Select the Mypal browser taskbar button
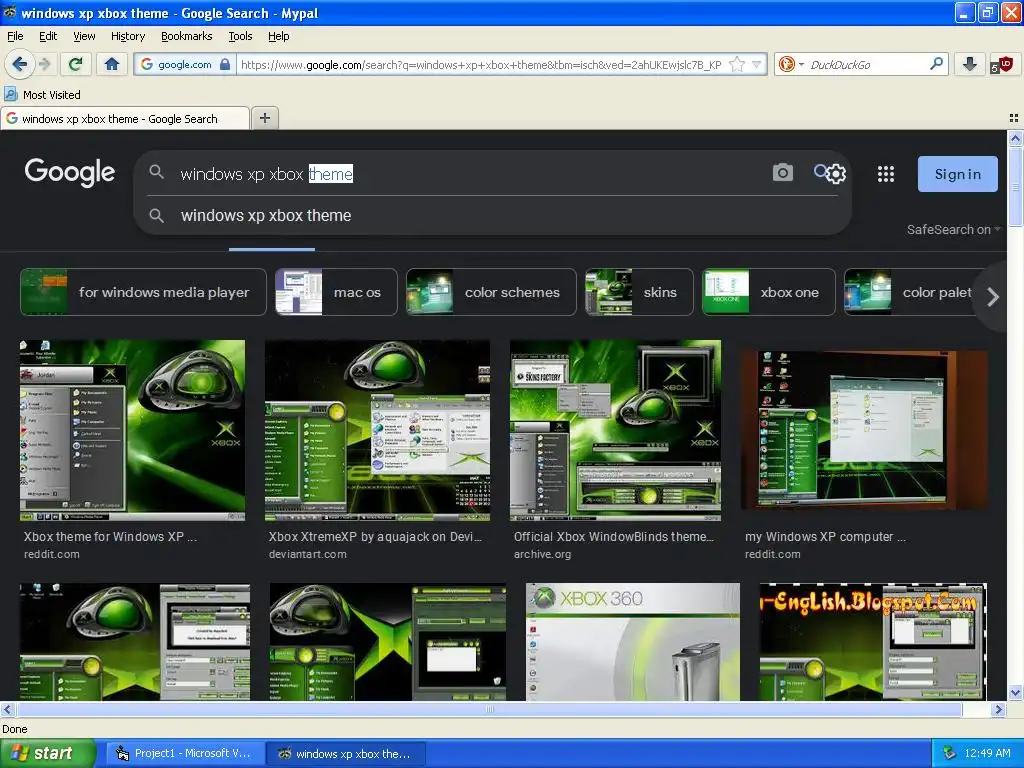 click(x=347, y=754)
